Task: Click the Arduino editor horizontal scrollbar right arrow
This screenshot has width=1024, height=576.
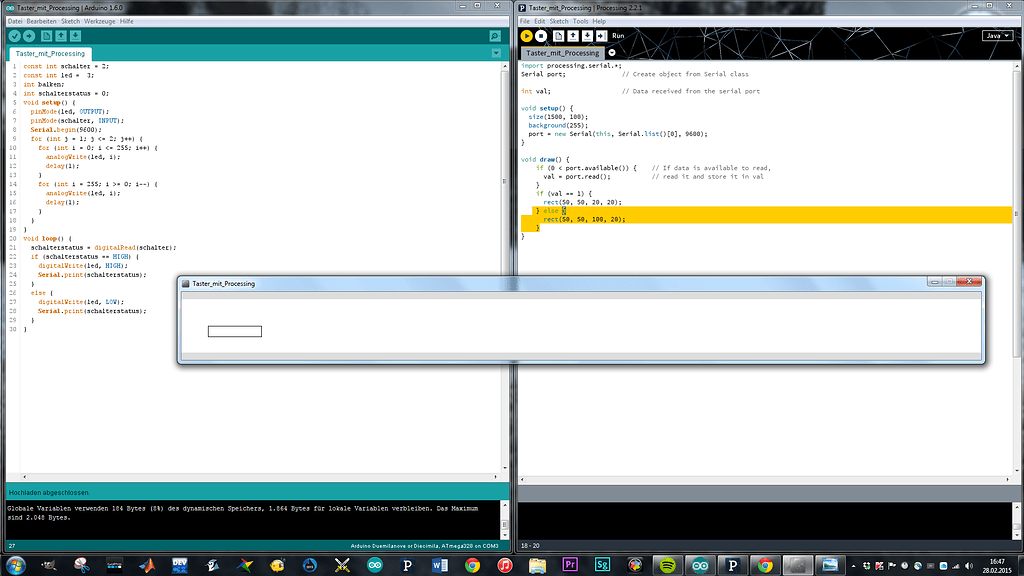Action: [496, 477]
